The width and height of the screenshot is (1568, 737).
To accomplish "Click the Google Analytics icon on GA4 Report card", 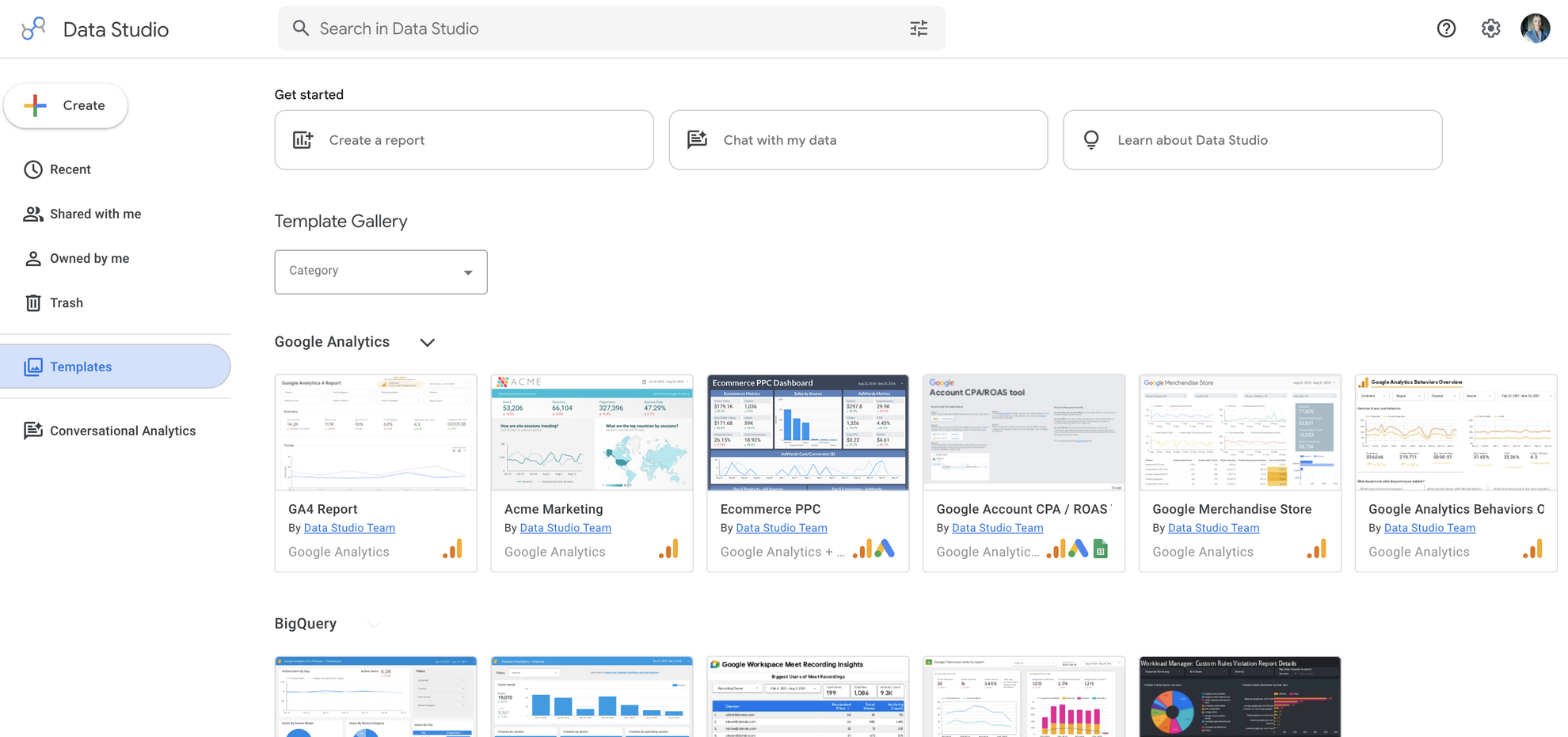I will click(453, 549).
